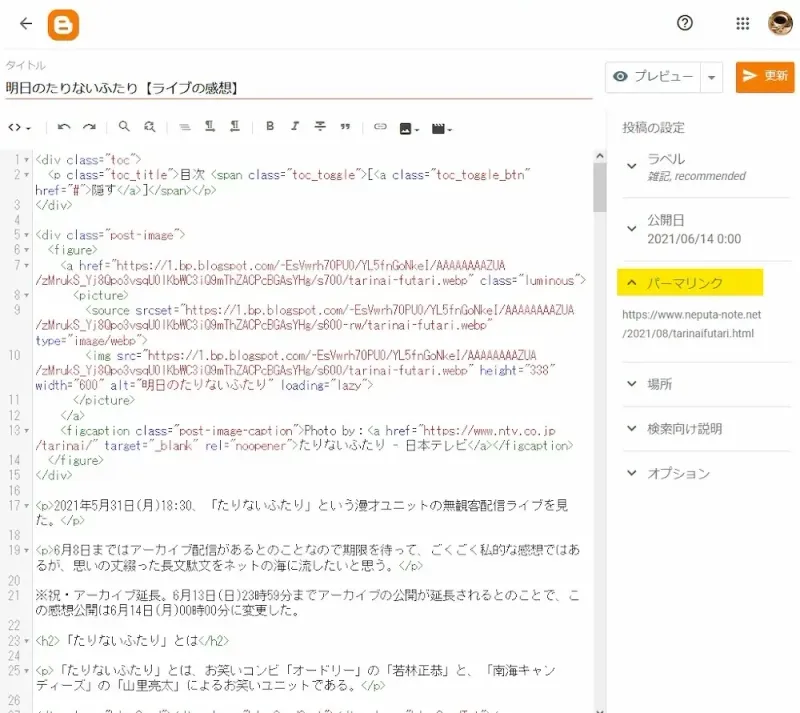Apply bold formatting

[x=270, y=127]
